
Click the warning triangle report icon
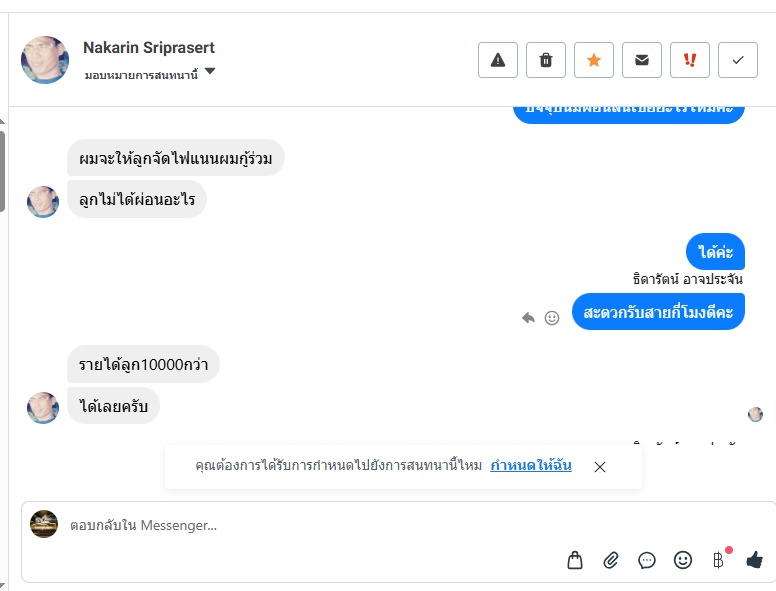coord(498,60)
